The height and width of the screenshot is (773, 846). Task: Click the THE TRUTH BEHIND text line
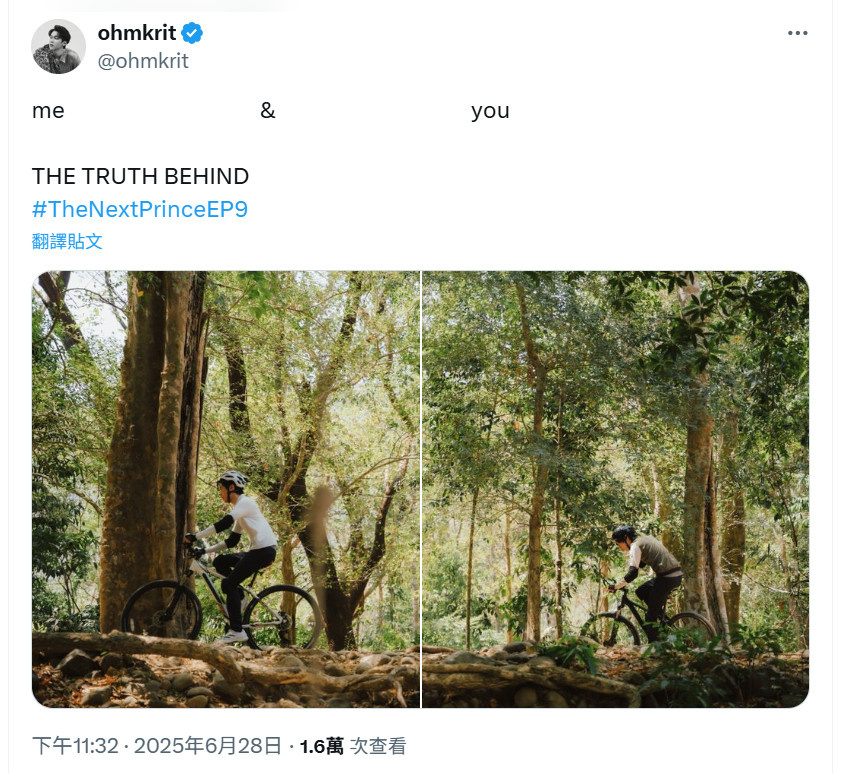point(140,176)
